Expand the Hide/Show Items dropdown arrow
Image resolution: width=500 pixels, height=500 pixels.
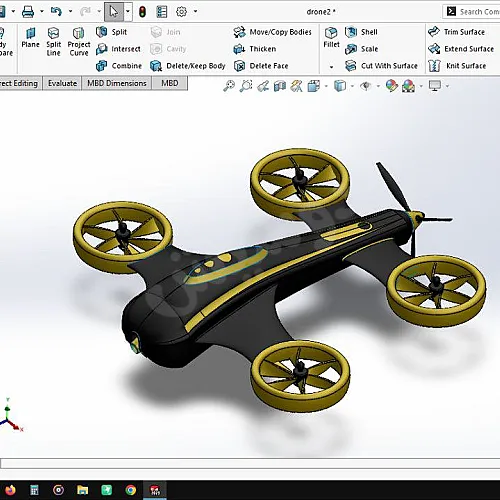378,86
